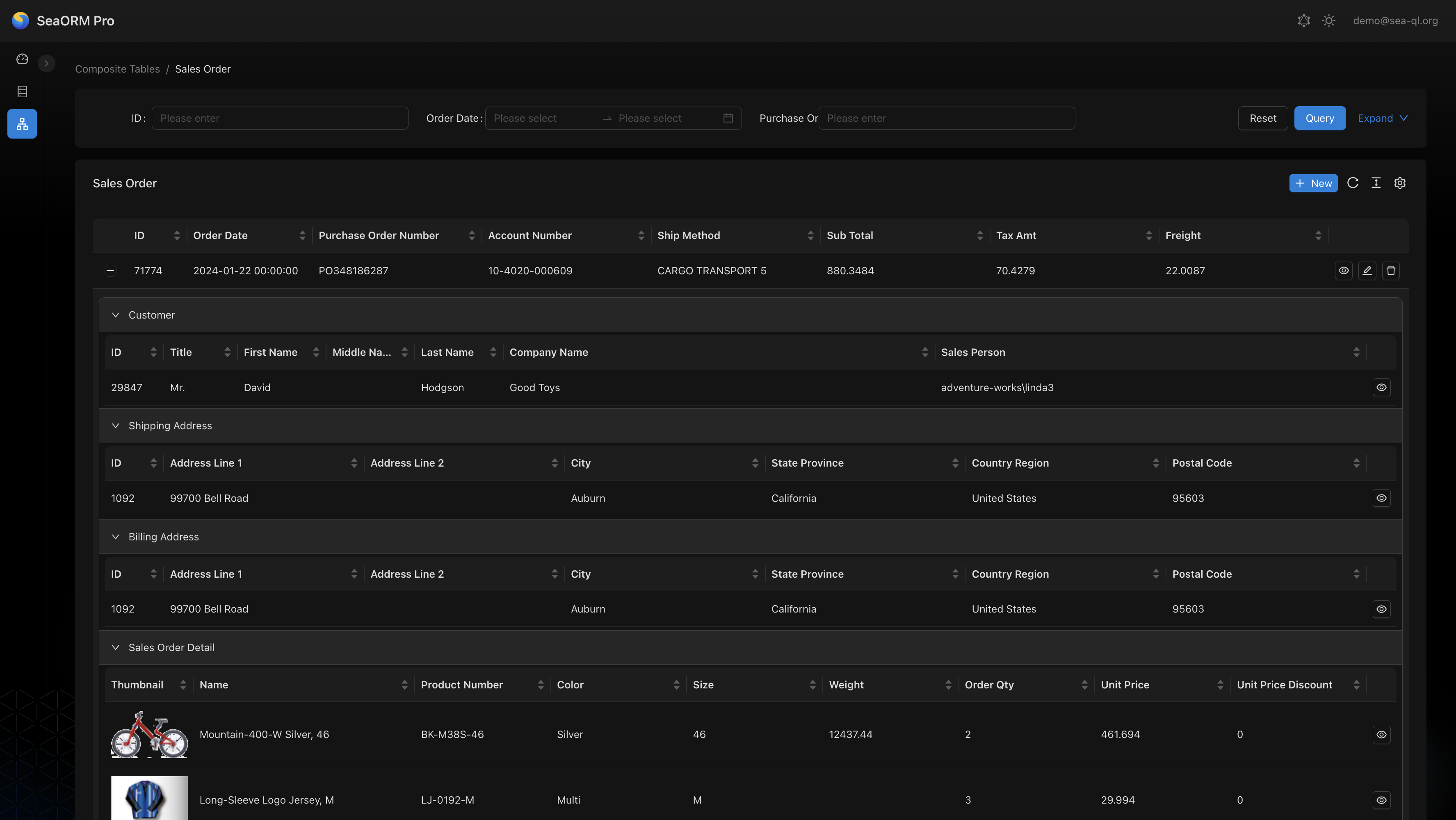Image resolution: width=1456 pixels, height=820 pixels.
Task: Open the table density setting icon
Action: pyautogui.click(x=1376, y=182)
